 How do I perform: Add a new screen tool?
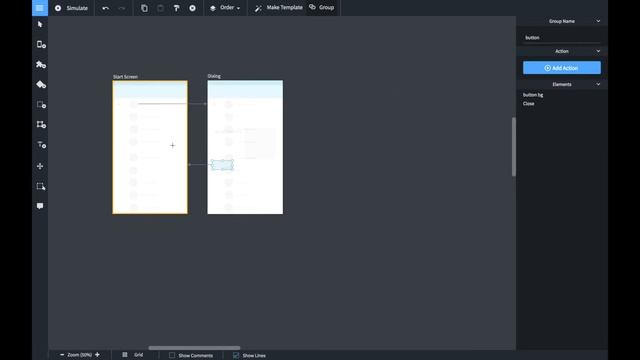coord(41,44)
